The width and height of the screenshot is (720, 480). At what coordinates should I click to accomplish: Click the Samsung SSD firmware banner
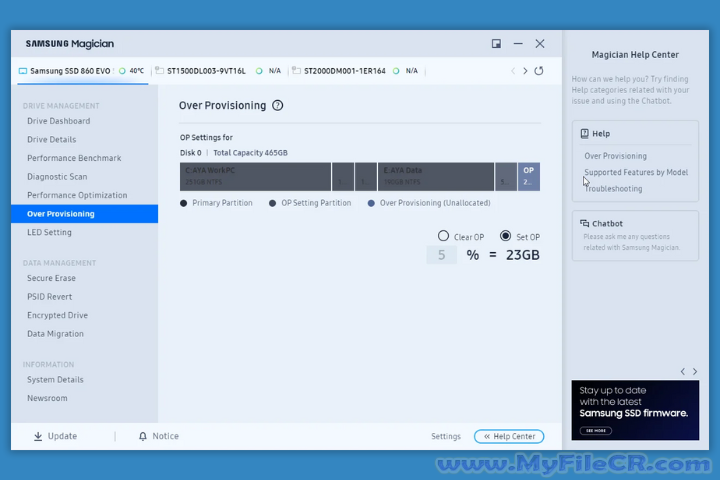[636, 410]
